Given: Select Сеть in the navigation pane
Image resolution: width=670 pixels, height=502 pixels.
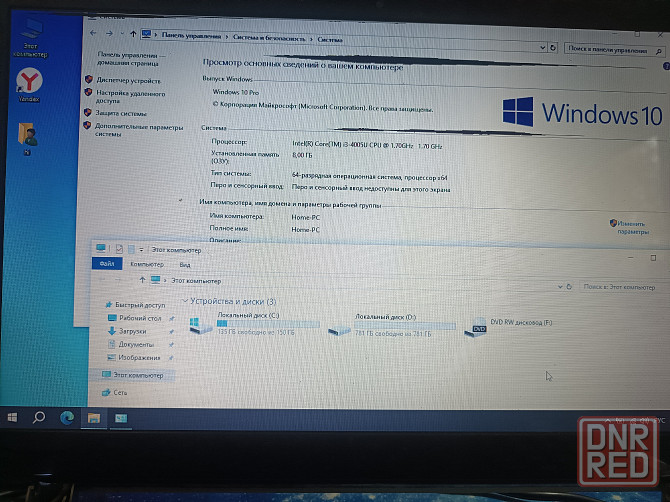Looking at the screenshot, I should point(120,393).
